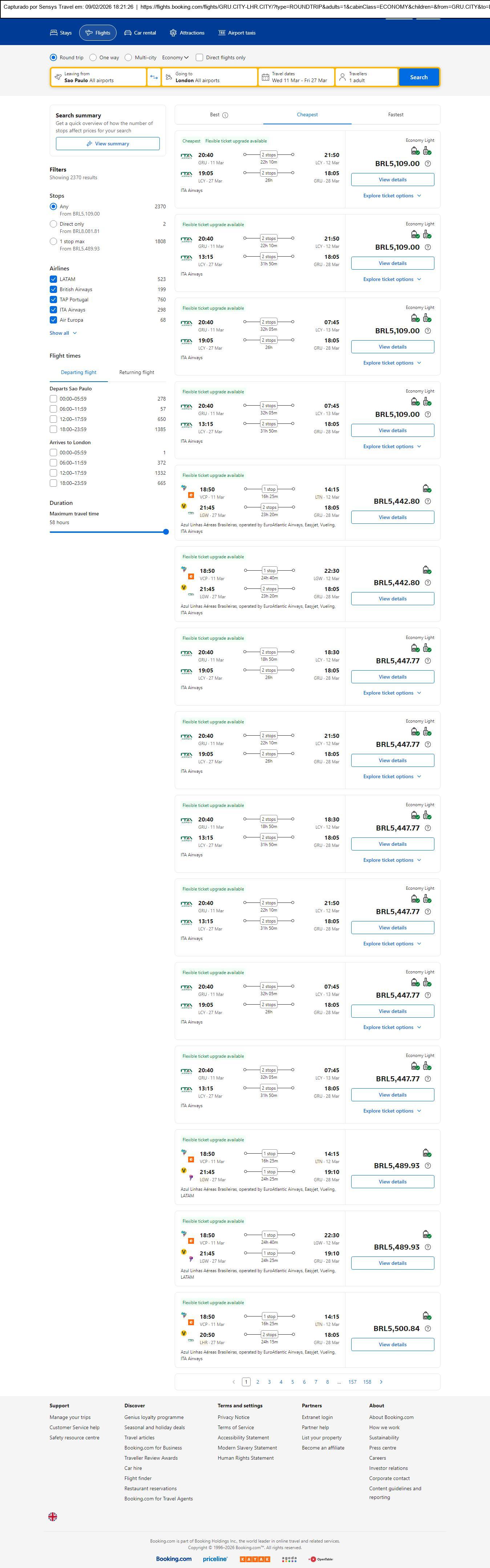Enable Direct flights only checkbox
Viewport: 490px width, 1568px height.
tap(199, 58)
